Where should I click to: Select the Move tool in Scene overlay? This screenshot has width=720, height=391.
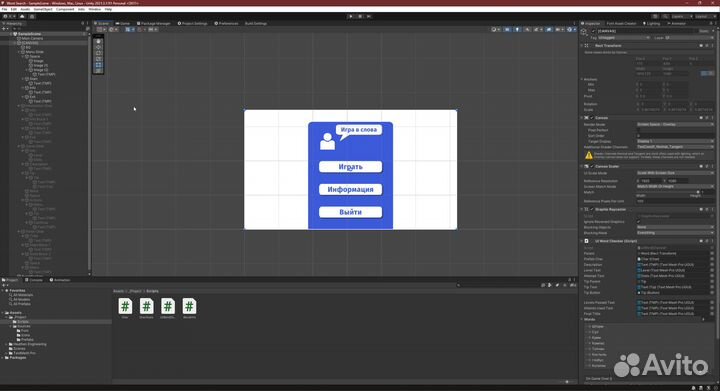click(x=98, y=47)
